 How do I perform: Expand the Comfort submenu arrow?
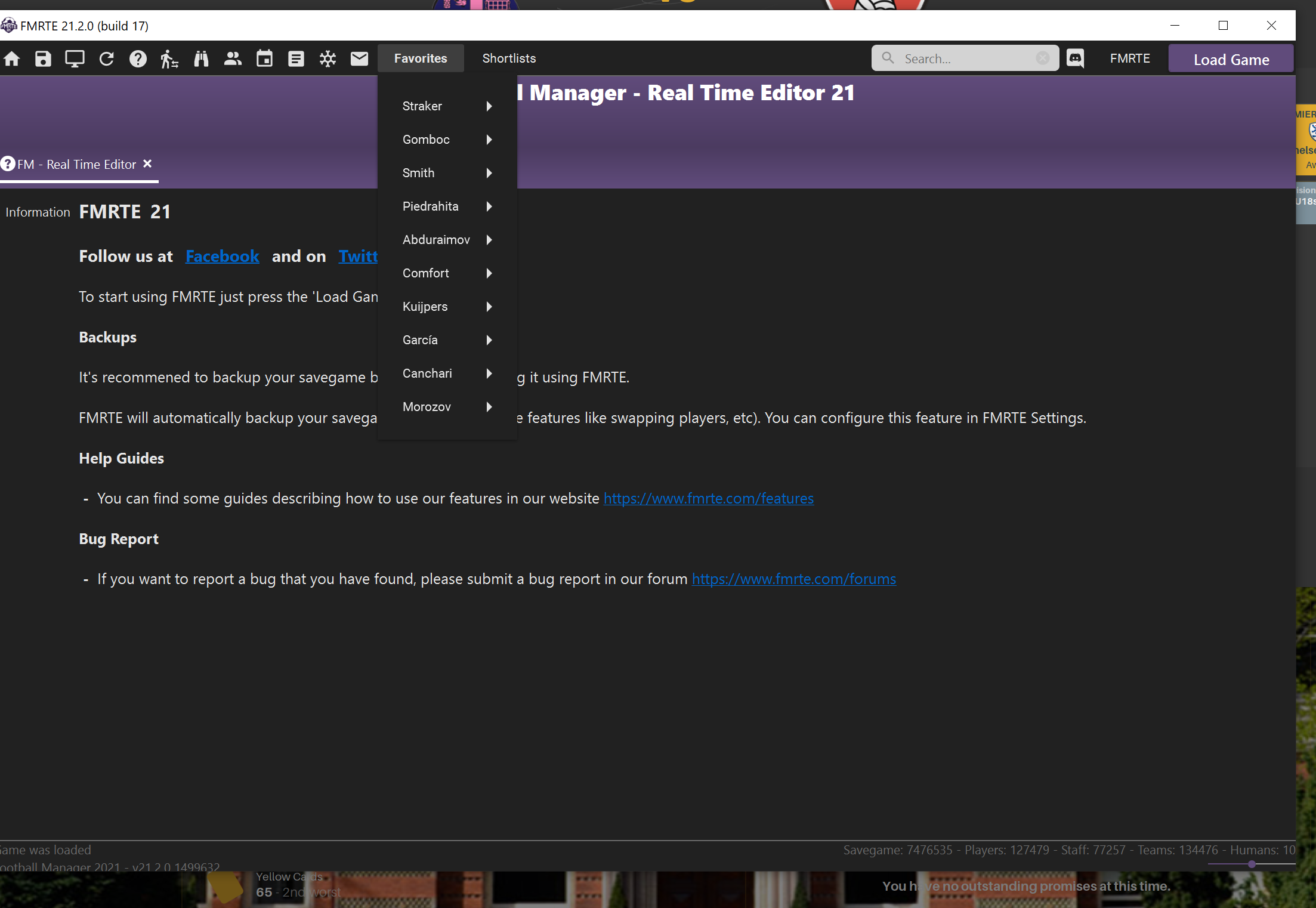[x=489, y=273]
